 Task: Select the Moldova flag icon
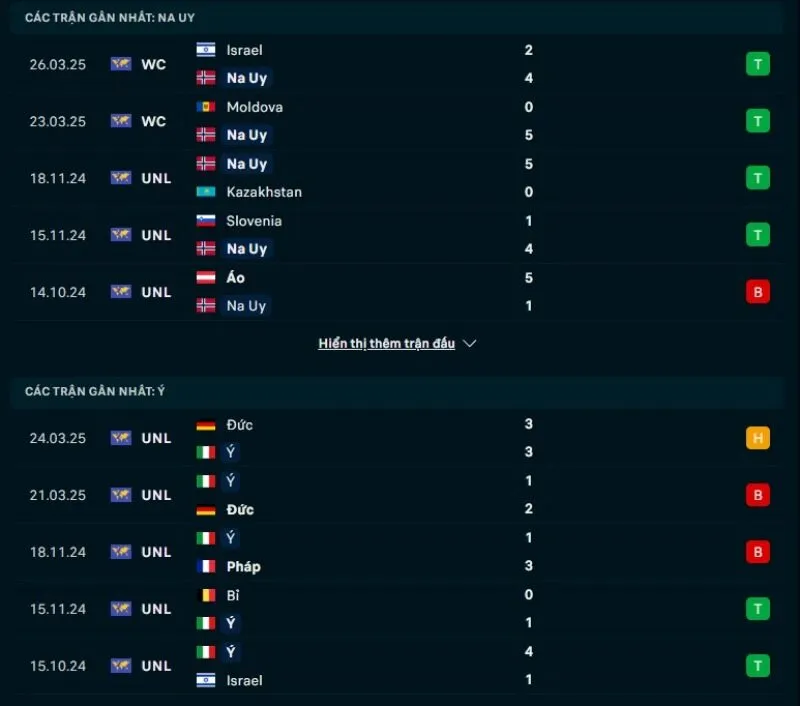[206, 107]
